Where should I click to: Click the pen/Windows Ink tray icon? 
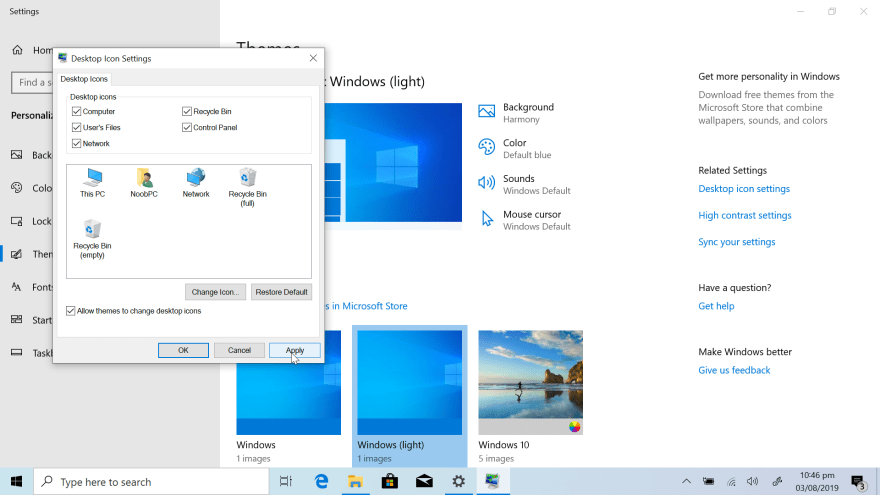click(x=777, y=482)
